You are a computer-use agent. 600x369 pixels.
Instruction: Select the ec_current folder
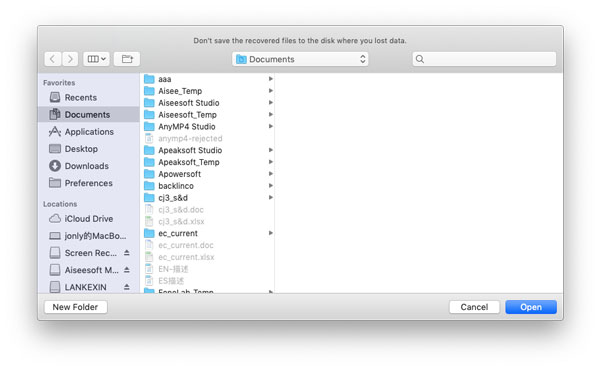pos(207,233)
